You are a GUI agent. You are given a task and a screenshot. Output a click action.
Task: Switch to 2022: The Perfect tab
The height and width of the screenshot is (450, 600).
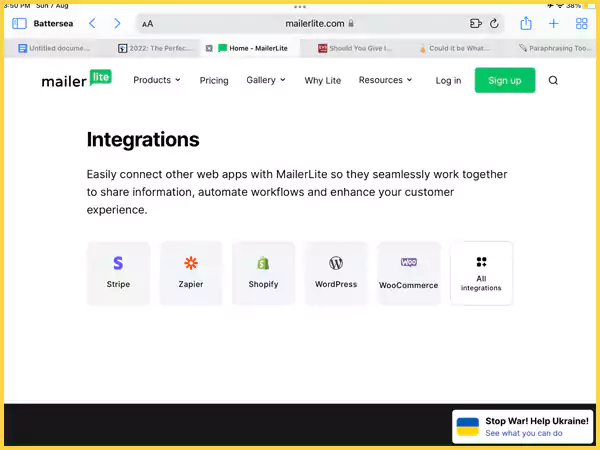(154, 48)
